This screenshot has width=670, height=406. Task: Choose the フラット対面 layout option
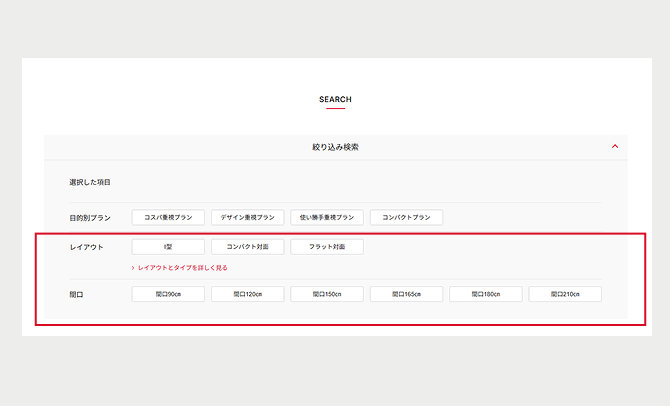tap(327, 247)
